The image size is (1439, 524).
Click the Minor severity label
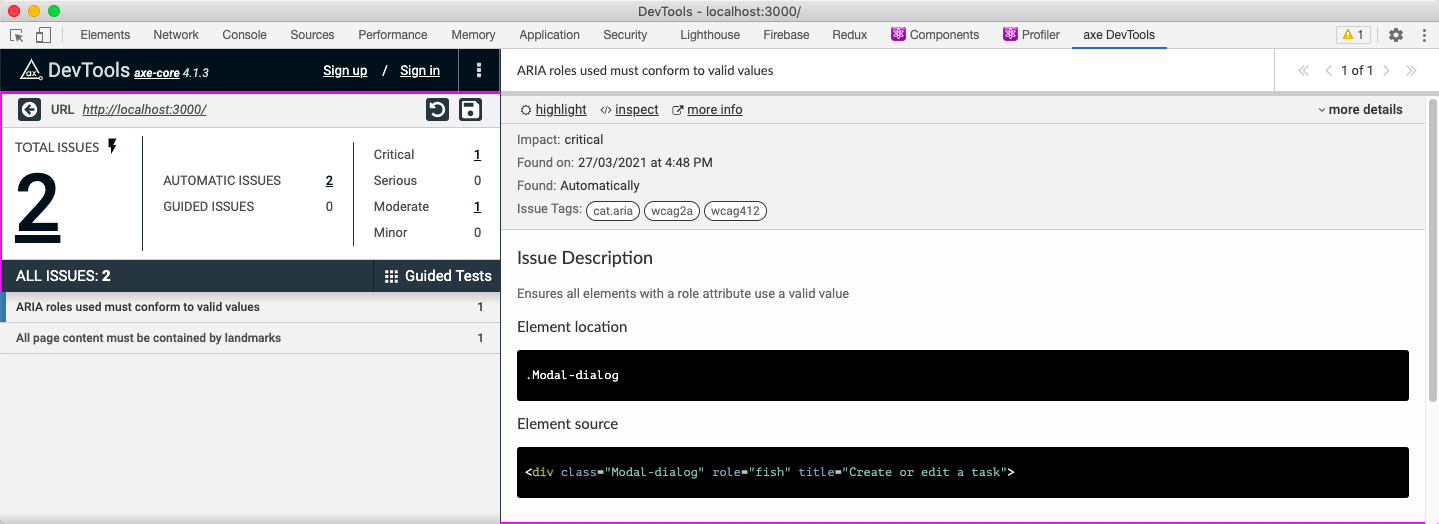[390, 233]
